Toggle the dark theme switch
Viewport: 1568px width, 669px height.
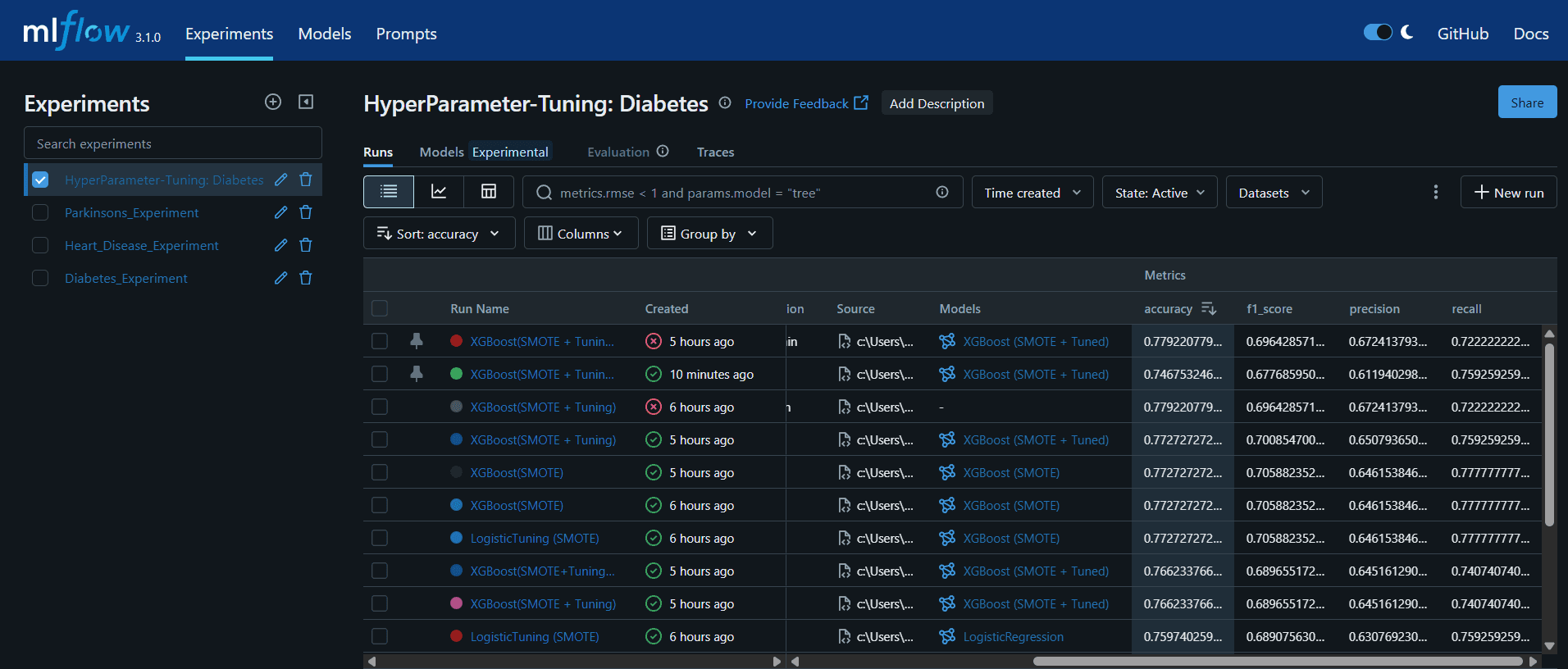tap(1378, 33)
